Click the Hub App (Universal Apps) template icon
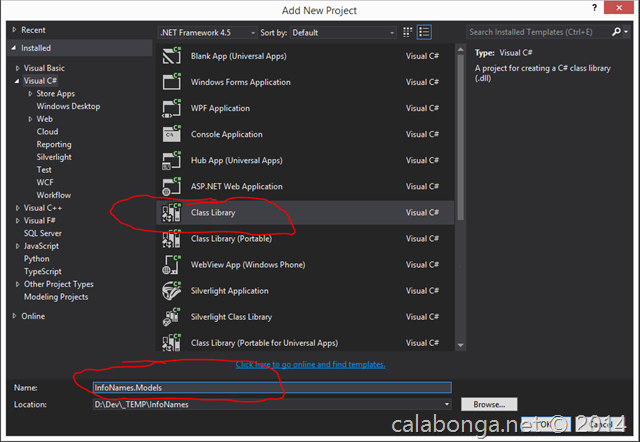The height and width of the screenshot is (442, 640). pos(171,160)
